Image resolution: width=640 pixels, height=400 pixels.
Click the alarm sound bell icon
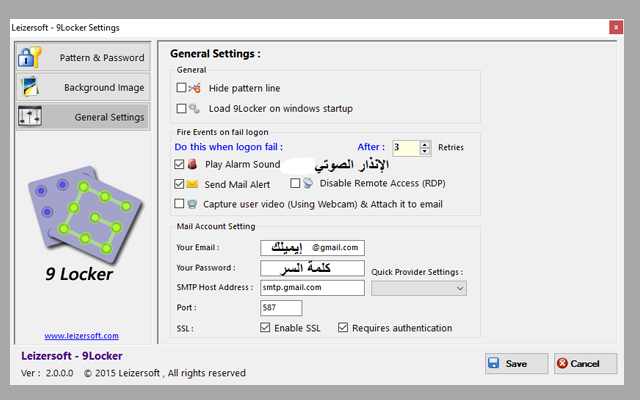pos(194,164)
